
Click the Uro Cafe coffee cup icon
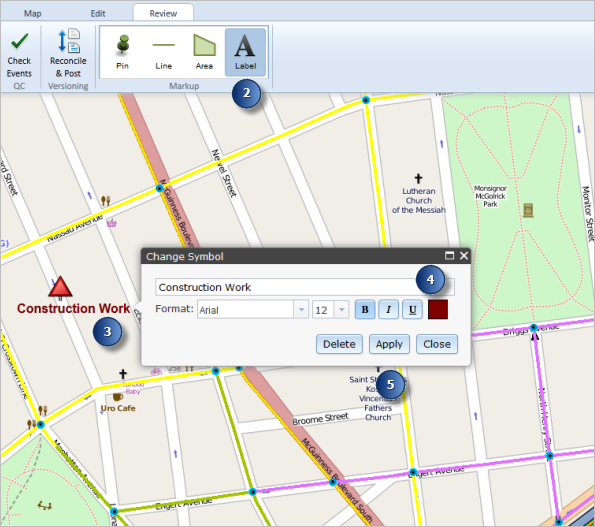pyautogui.click(x=118, y=397)
